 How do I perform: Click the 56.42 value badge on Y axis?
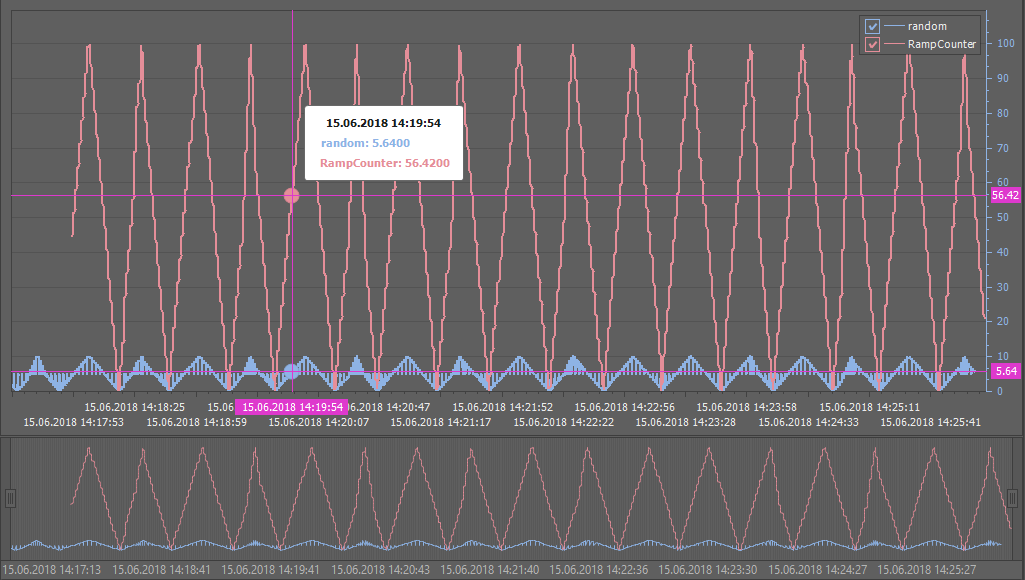[x=1005, y=196]
